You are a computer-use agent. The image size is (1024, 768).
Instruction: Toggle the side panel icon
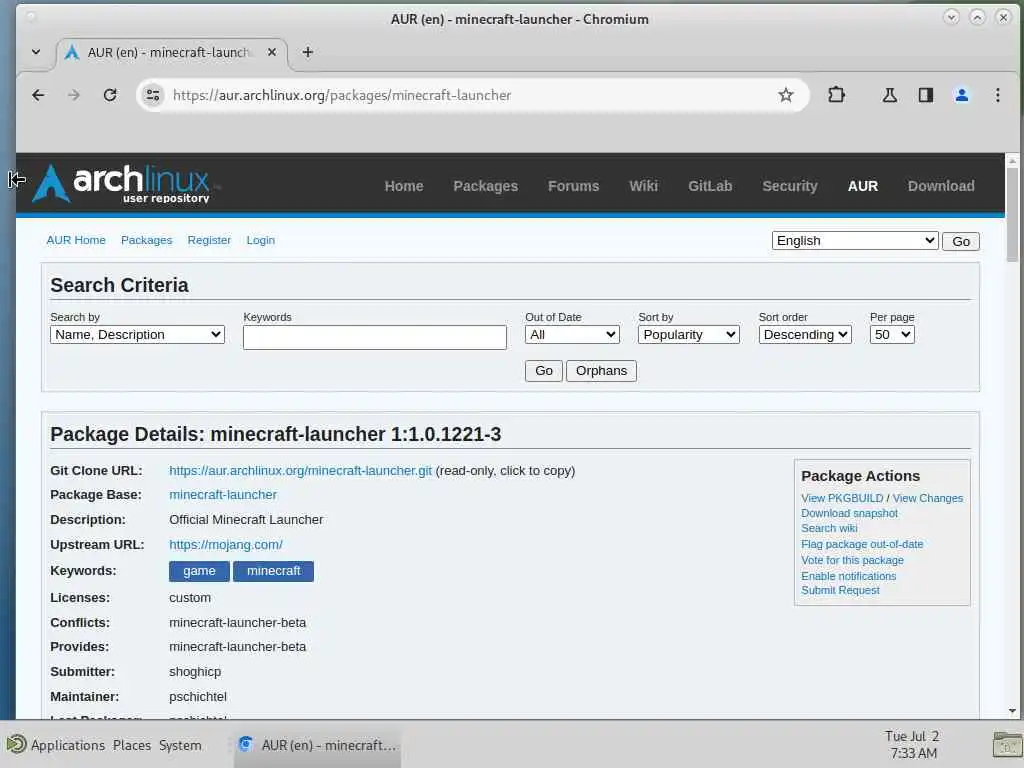[925, 95]
